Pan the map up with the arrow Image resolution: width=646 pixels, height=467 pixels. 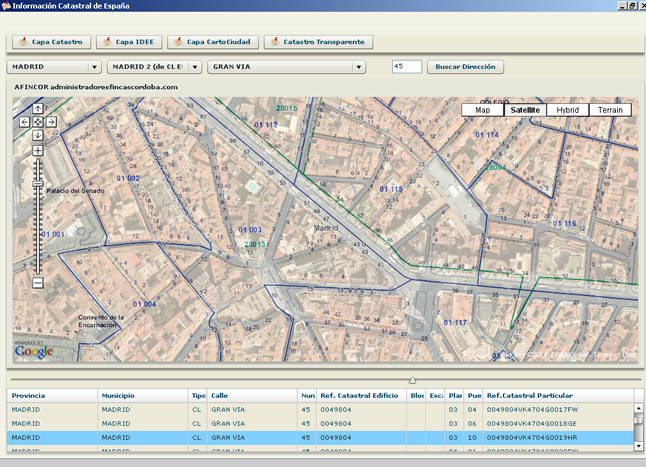pos(38,109)
